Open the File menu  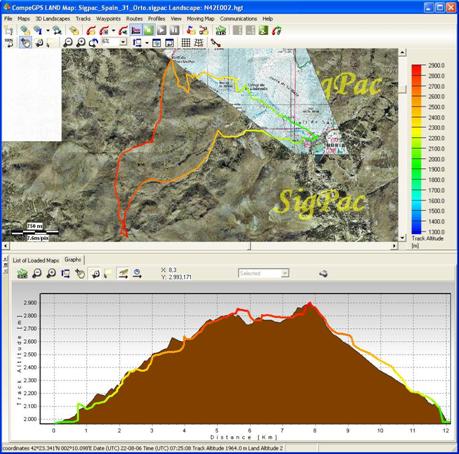pyautogui.click(x=8, y=19)
